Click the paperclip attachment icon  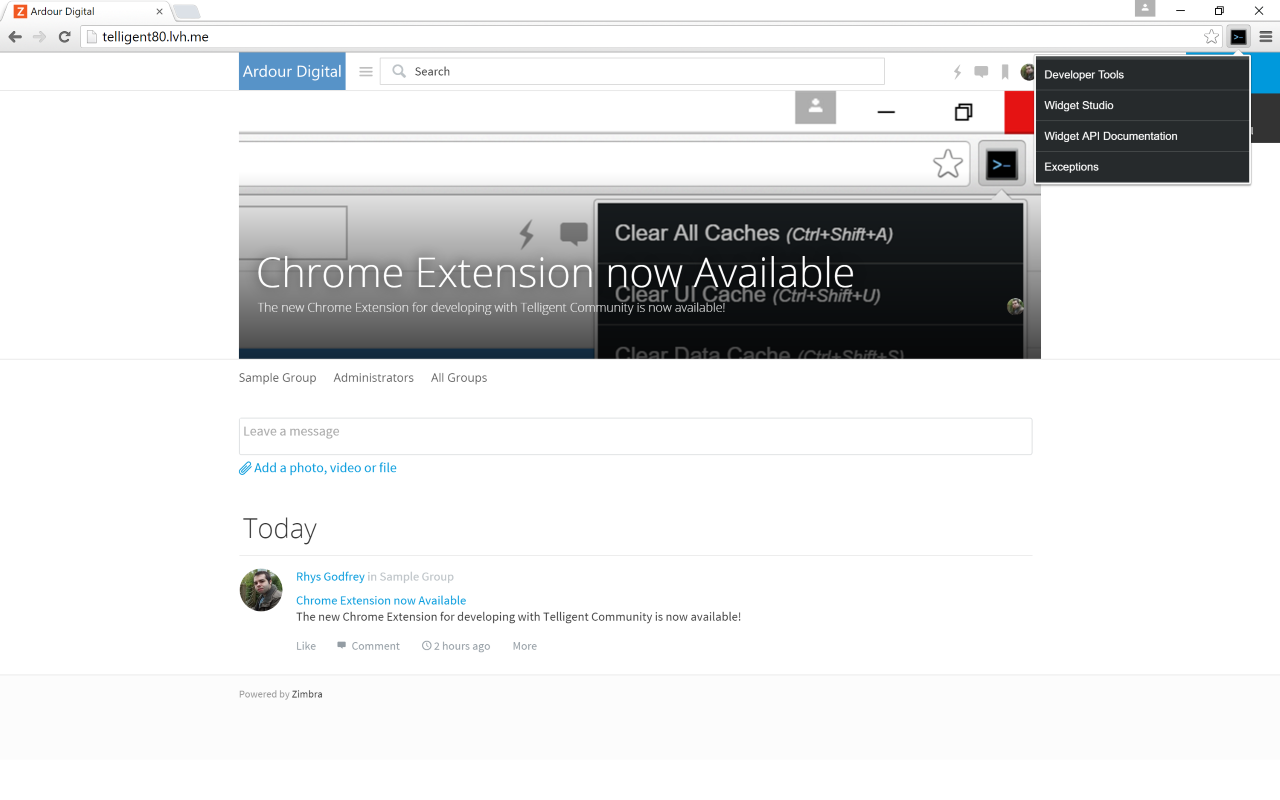click(x=245, y=467)
